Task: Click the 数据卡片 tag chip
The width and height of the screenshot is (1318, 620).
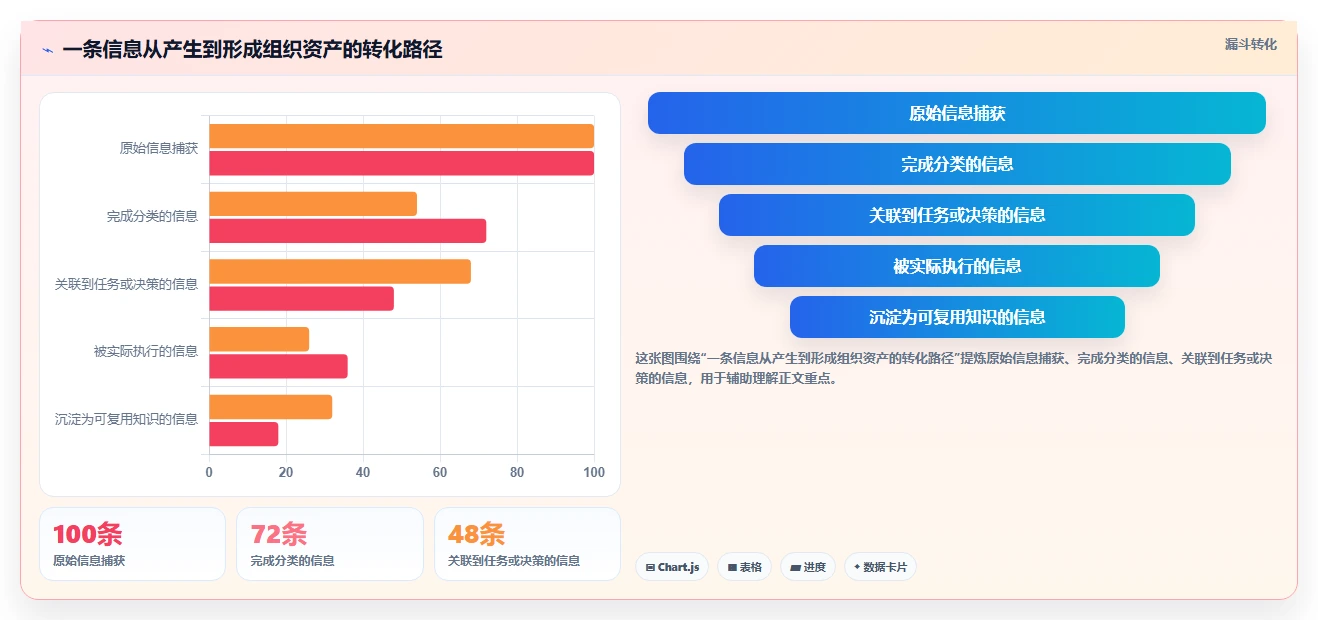Action: click(x=880, y=567)
